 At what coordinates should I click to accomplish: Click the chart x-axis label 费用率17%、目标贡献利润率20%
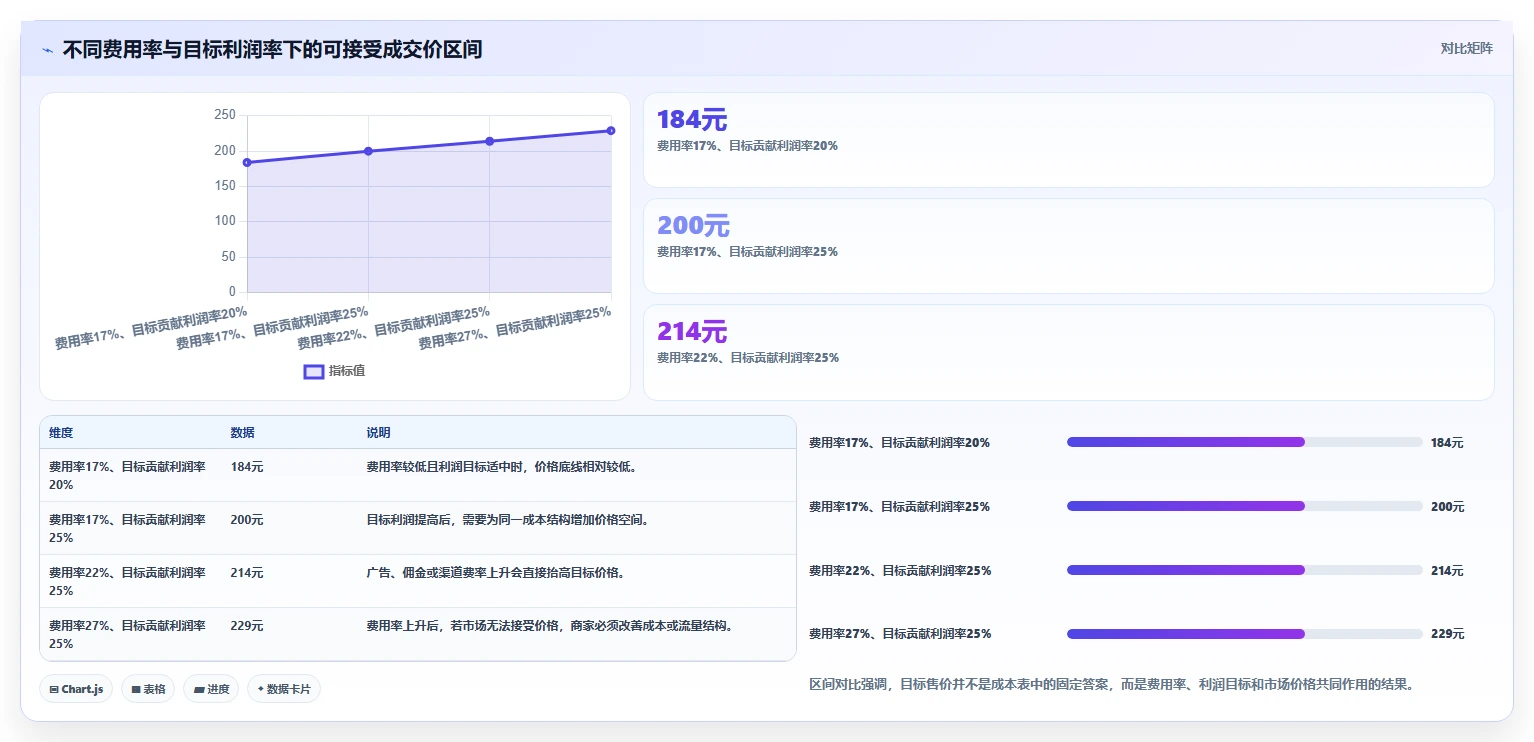tap(151, 327)
